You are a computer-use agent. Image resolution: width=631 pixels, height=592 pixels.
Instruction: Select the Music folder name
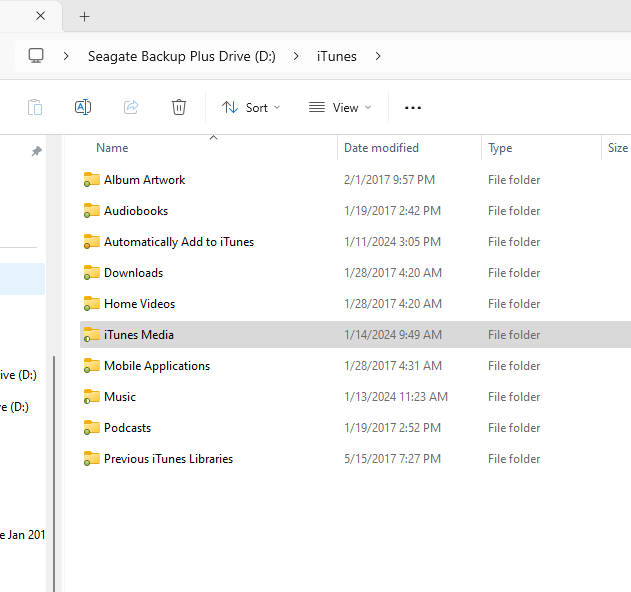click(120, 396)
